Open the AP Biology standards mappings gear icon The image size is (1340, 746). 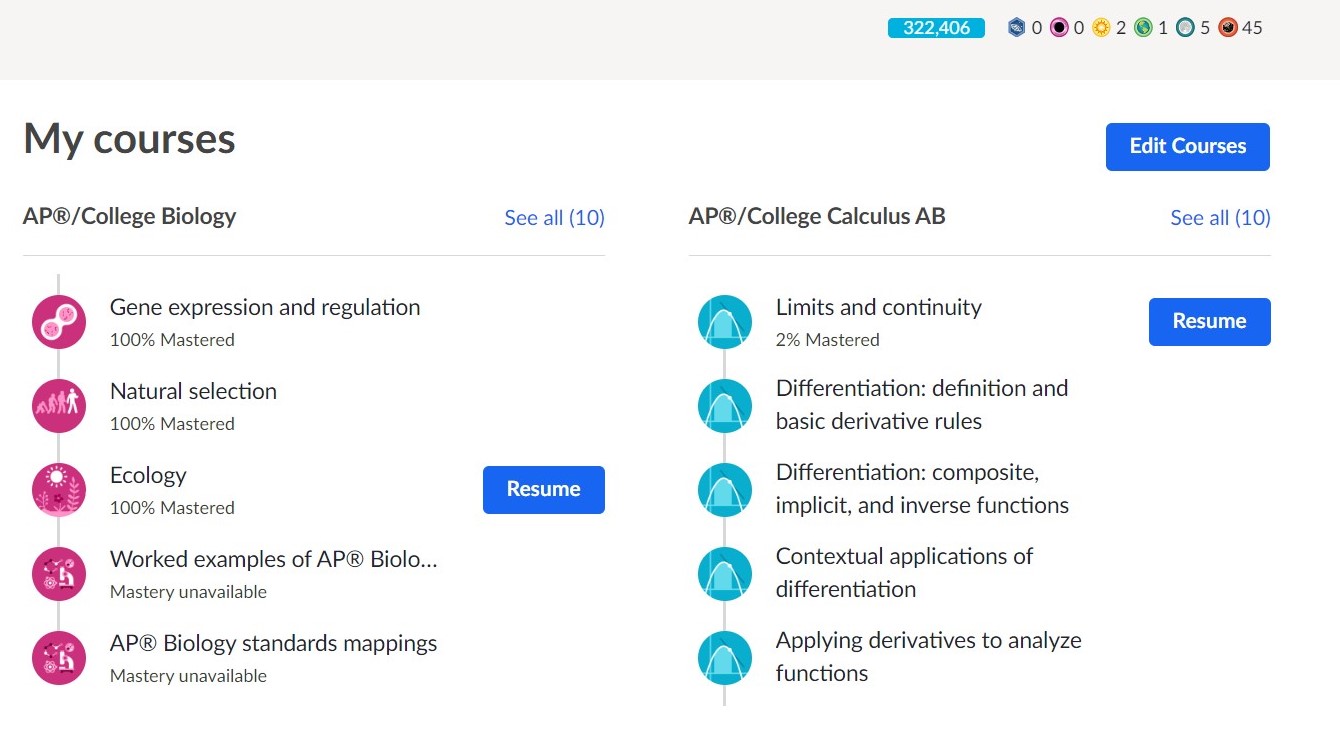click(58, 658)
